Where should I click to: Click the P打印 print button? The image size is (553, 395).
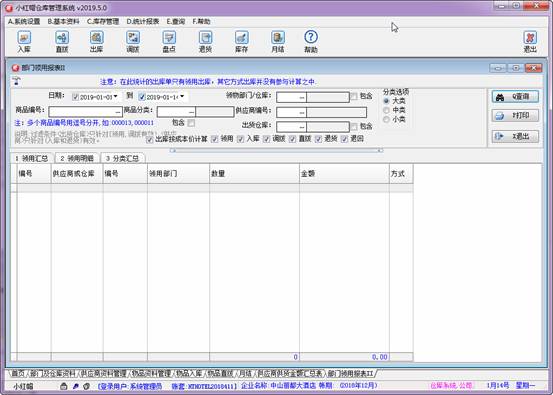[x=515, y=116]
